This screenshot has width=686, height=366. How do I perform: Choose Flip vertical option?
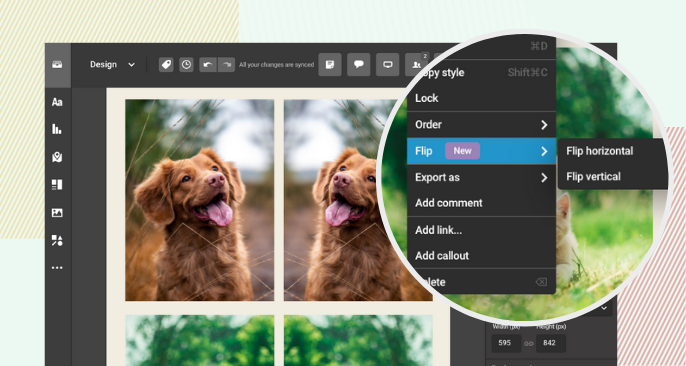coord(593,177)
